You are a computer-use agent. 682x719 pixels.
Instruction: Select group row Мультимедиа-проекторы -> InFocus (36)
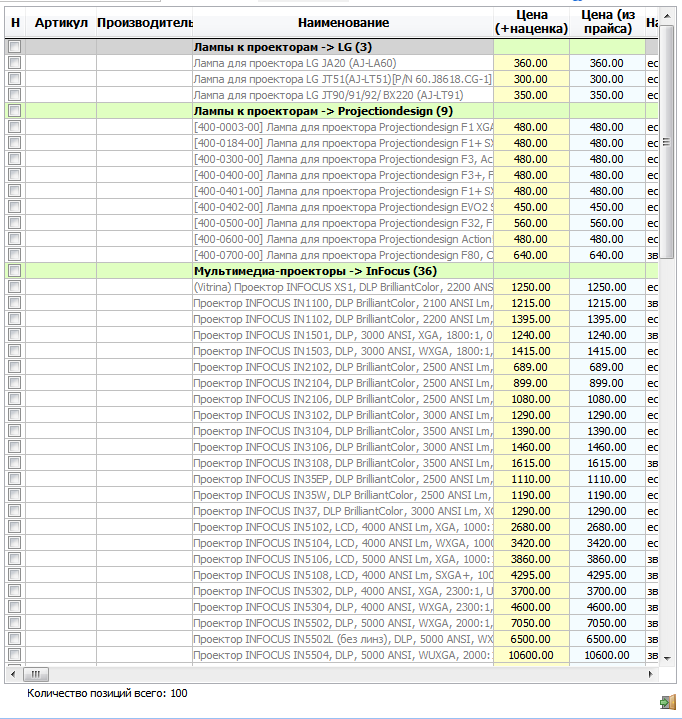(332, 271)
